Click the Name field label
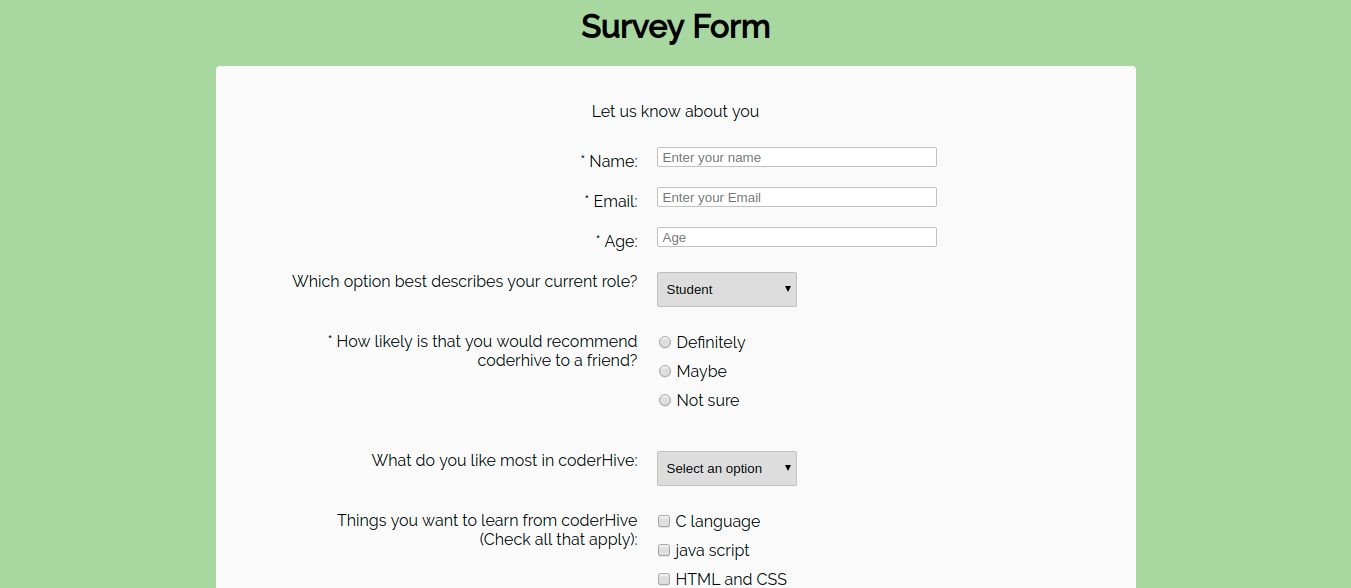 pos(613,161)
